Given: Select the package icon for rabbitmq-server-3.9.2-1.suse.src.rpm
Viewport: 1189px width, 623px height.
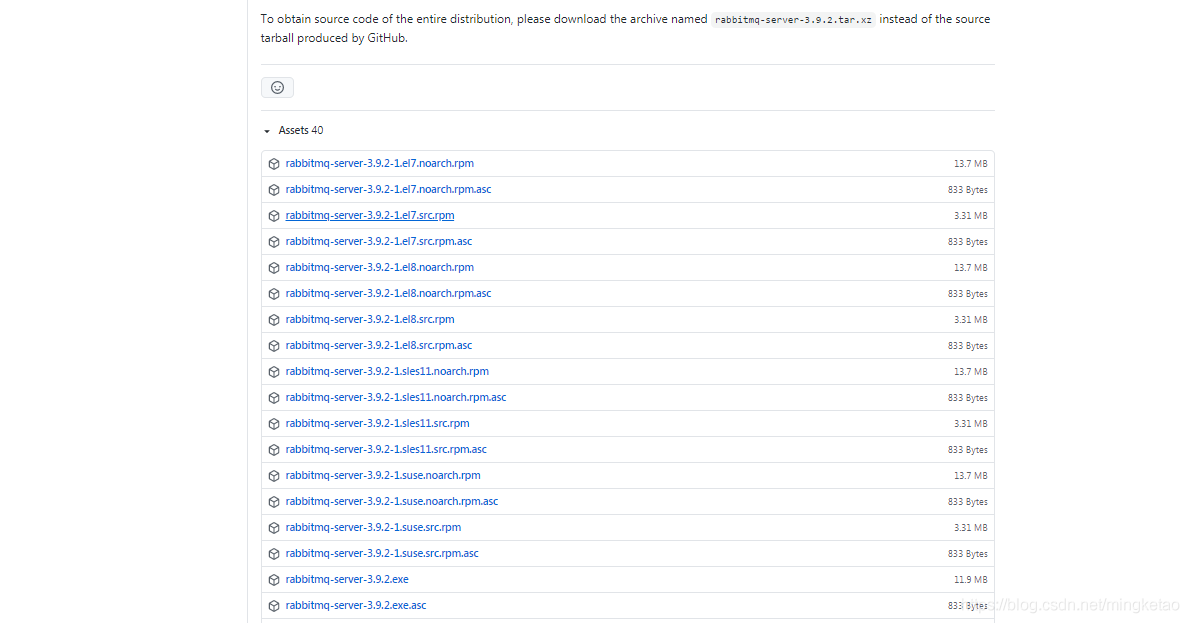Looking at the screenshot, I should tap(273, 527).
